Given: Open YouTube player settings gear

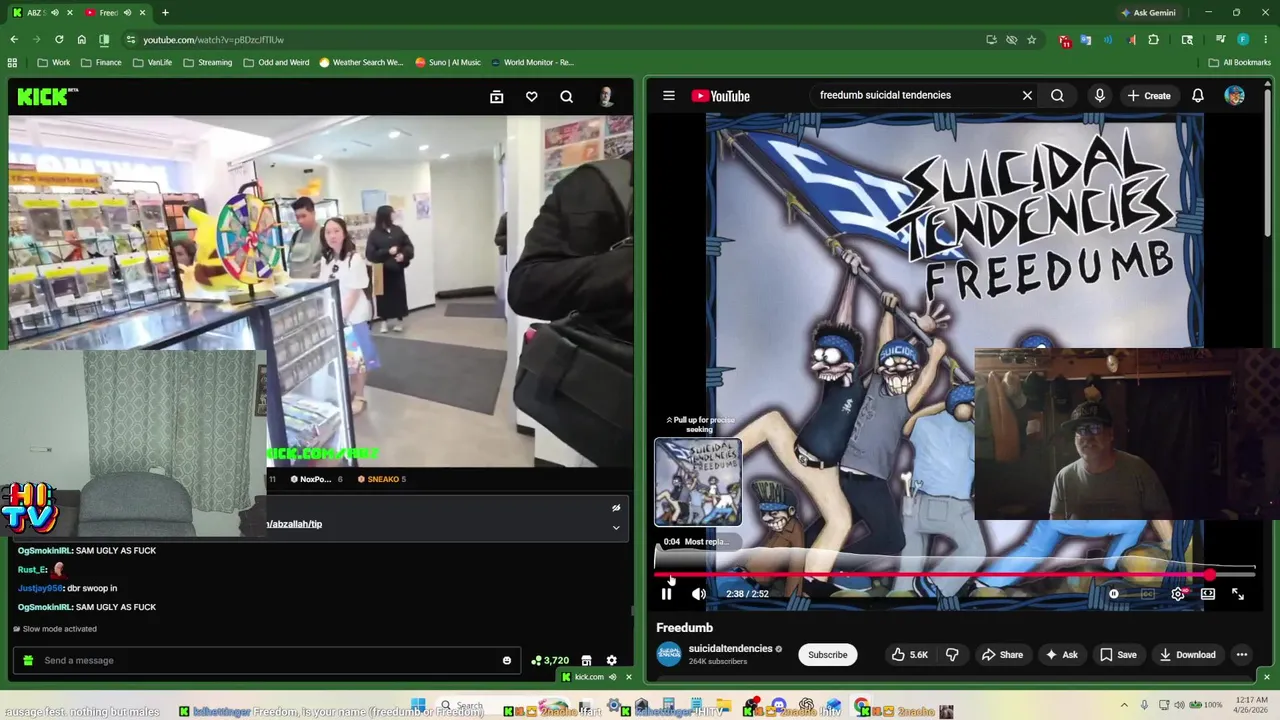Looking at the screenshot, I should click(x=1178, y=594).
